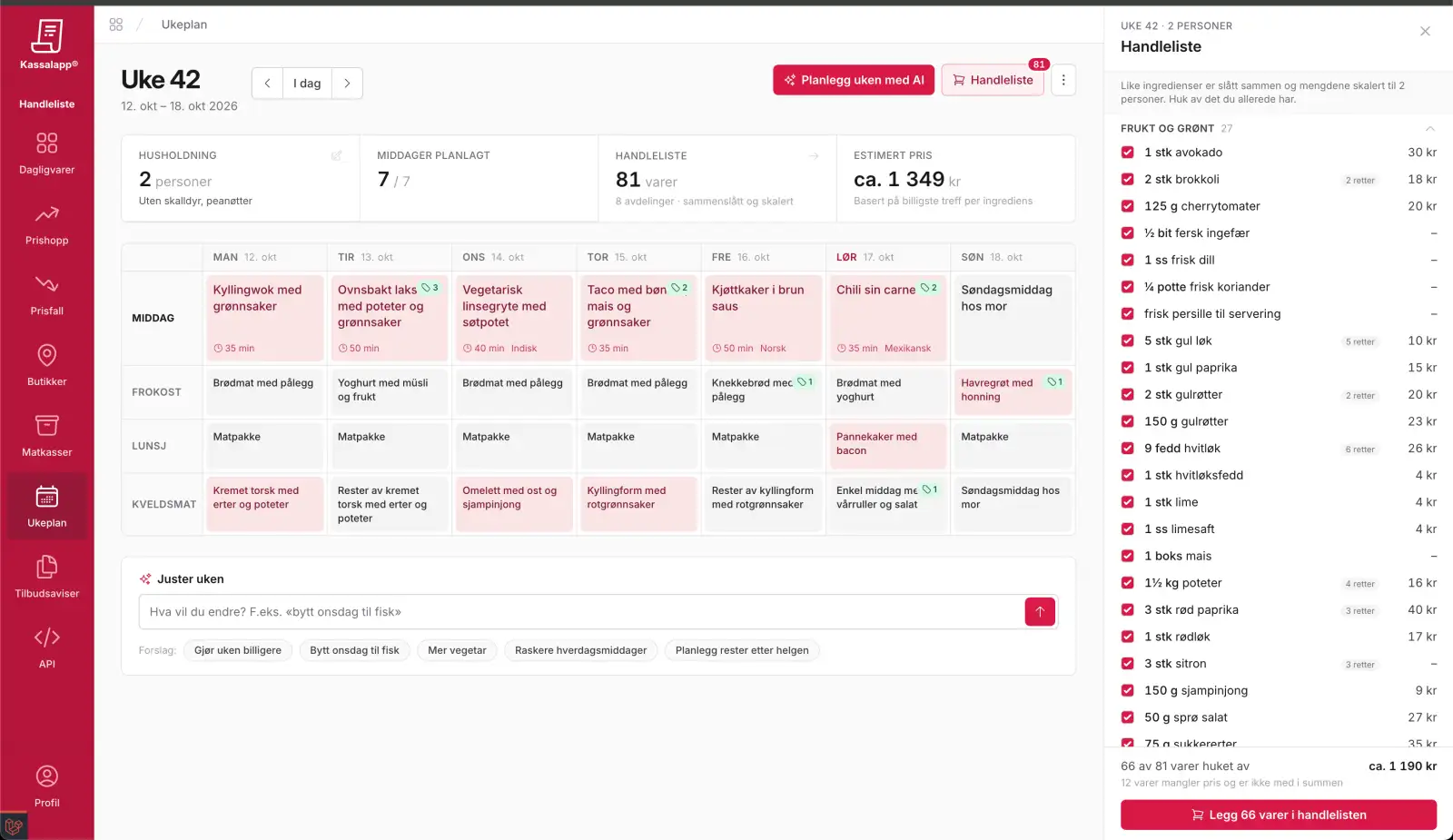Select the Mer vegetar suggestion chip
The width and height of the screenshot is (1453, 840).
(457, 650)
